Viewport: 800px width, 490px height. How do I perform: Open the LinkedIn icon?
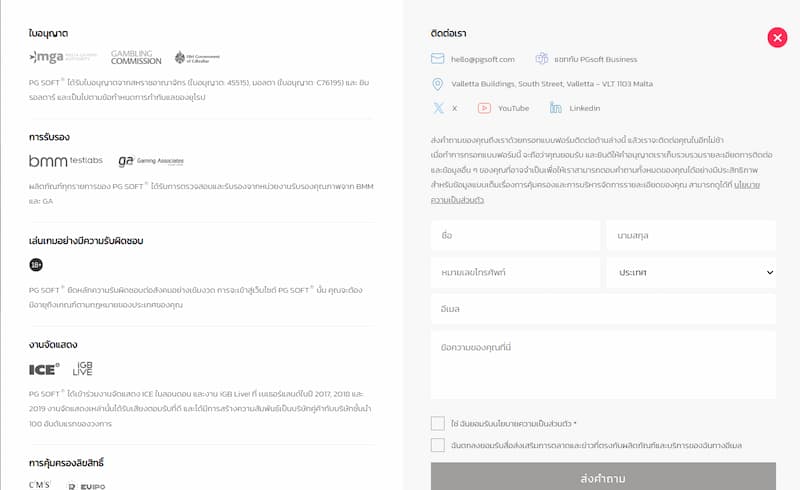pyautogui.click(x=556, y=108)
